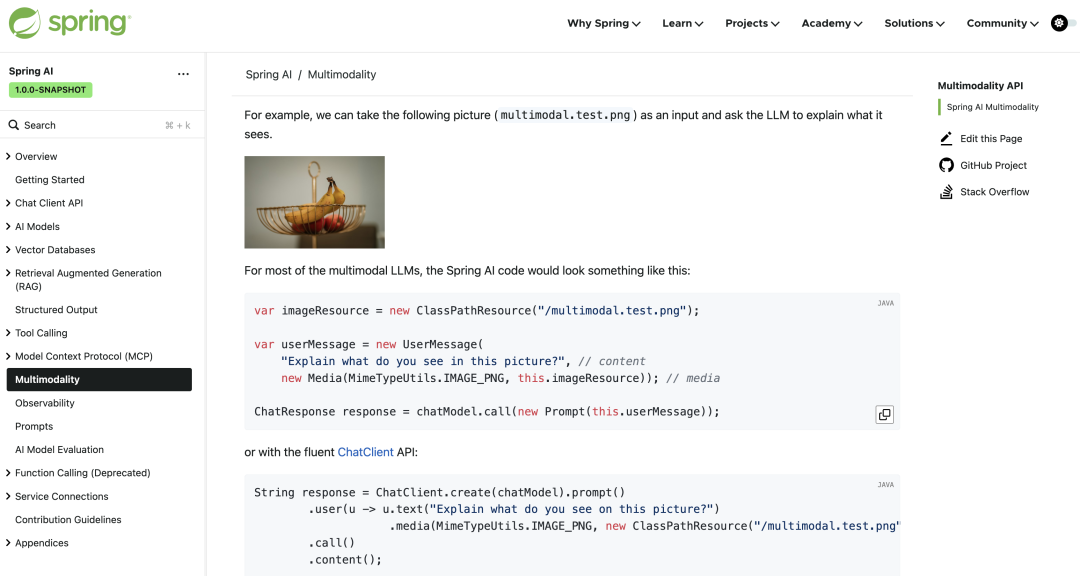Toggle the dark mode theme switch
Viewport: 1080px width, 576px height.
(1063, 23)
